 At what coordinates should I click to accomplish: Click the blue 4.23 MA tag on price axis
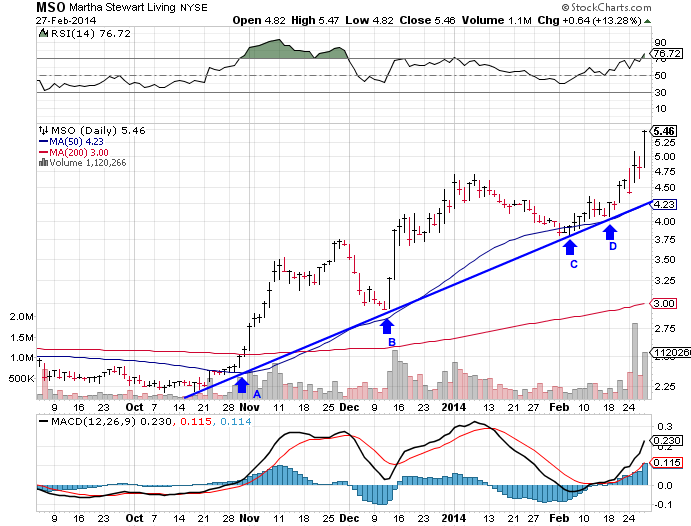point(664,204)
